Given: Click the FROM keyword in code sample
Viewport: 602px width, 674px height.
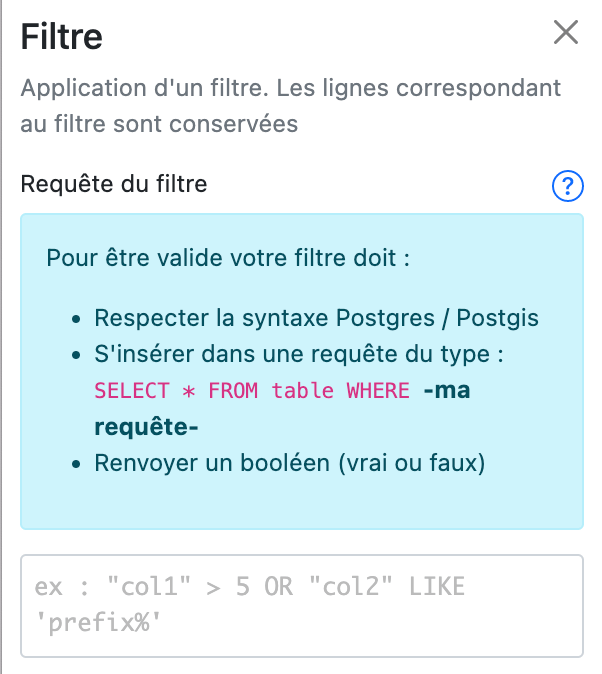Looking at the screenshot, I should (x=234, y=390).
